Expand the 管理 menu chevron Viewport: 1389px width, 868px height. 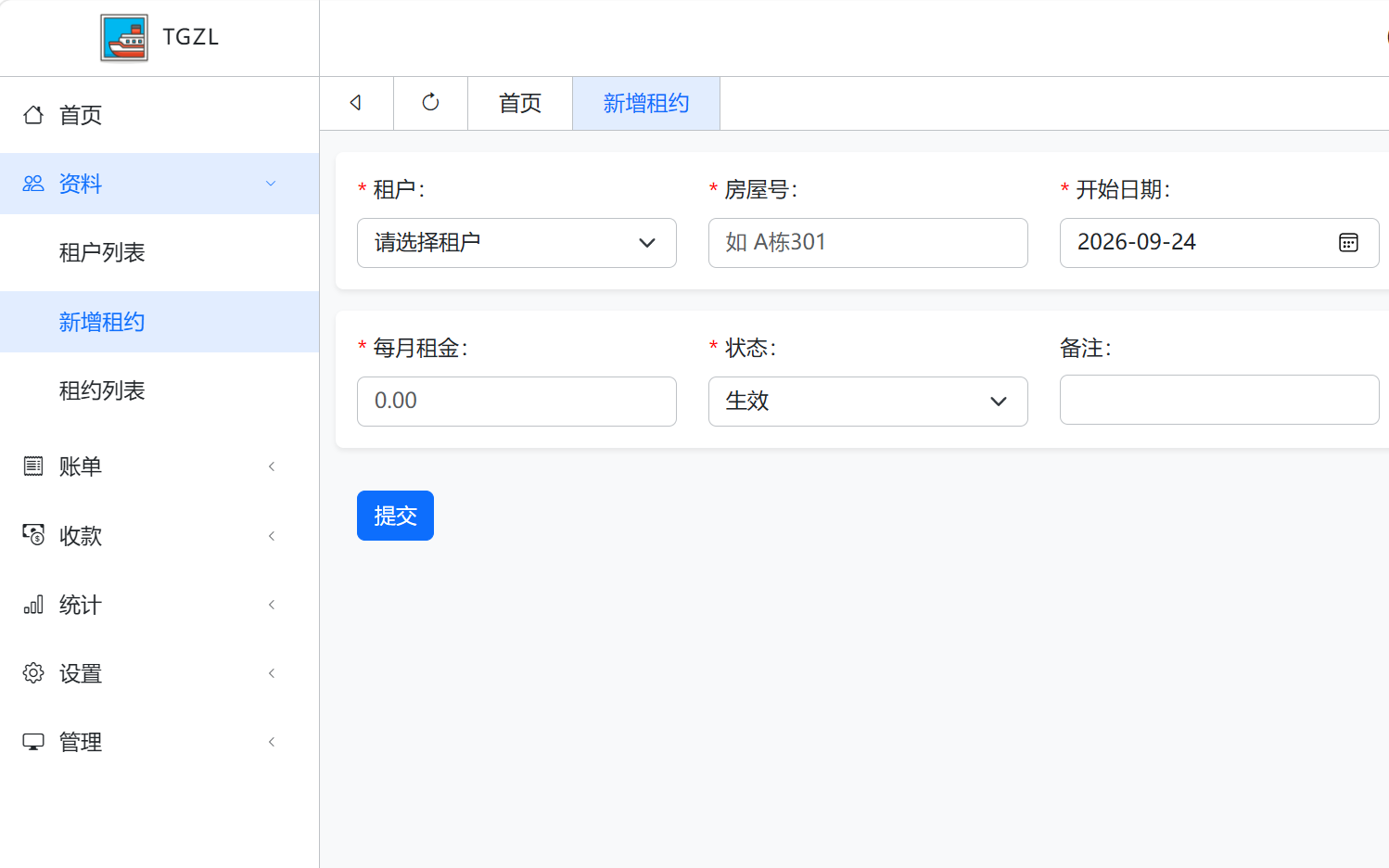tap(272, 742)
